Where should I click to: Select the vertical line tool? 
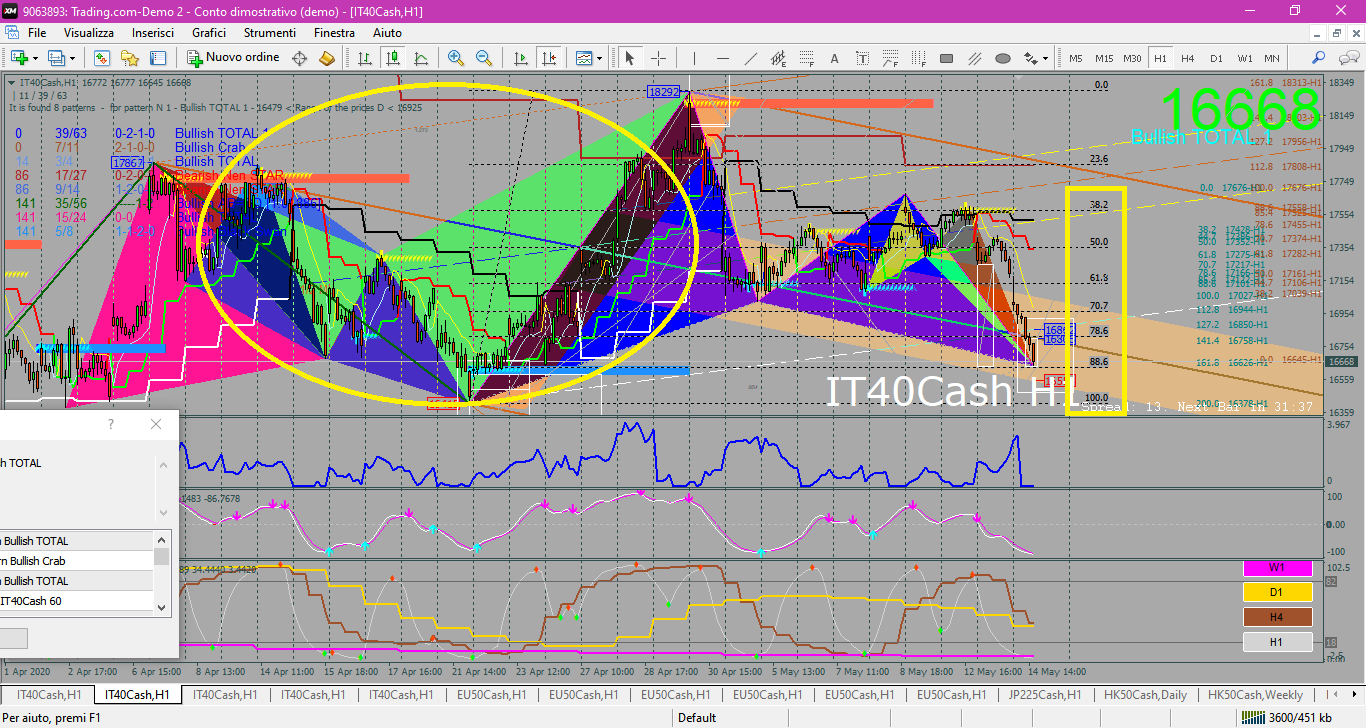click(695, 58)
